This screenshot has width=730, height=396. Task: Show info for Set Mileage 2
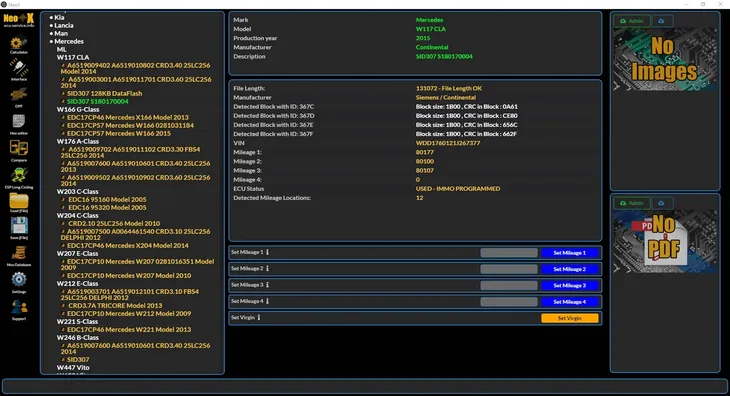(267, 268)
